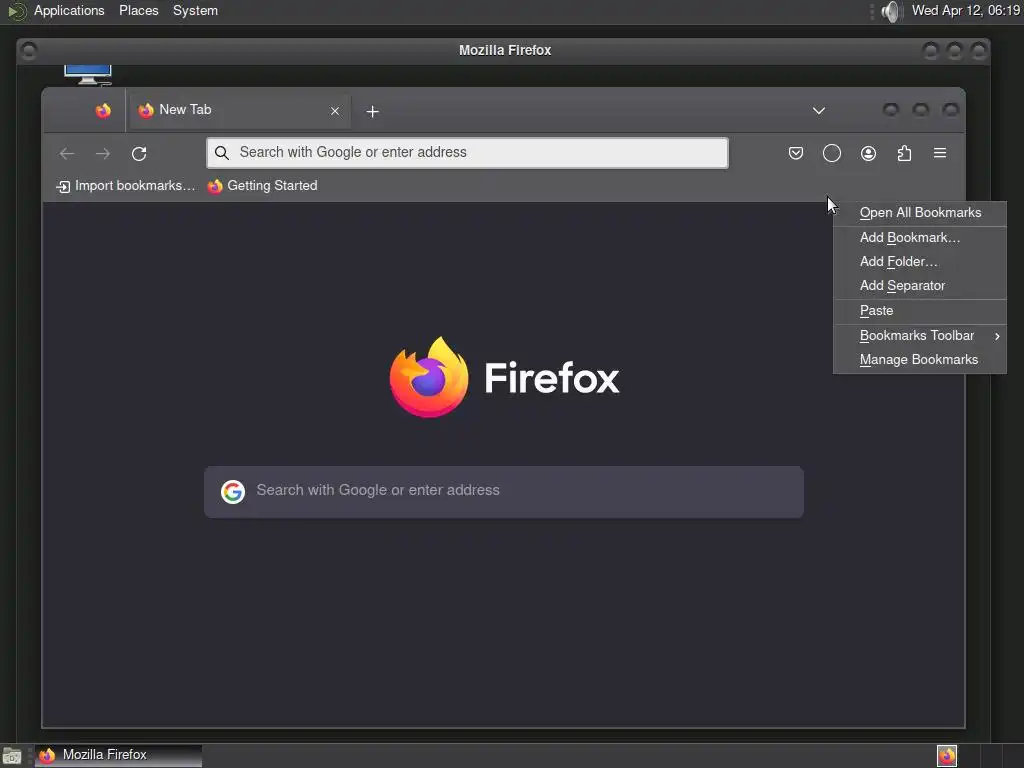This screenshot has width=1024, height=768.
Task: Open the Extensions puzzle icon
Action: (x=904, y=153)
